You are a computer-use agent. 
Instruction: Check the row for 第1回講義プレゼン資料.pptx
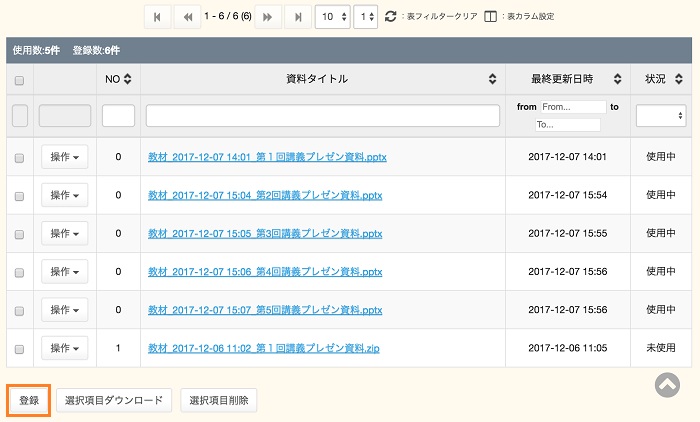19,157
